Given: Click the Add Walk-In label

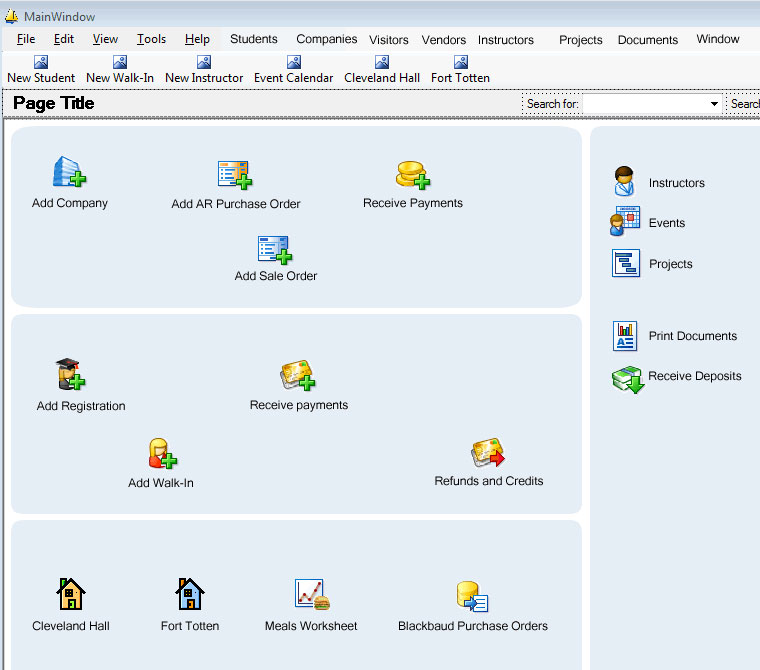Looking at the screenshot, I should [160, 483].
